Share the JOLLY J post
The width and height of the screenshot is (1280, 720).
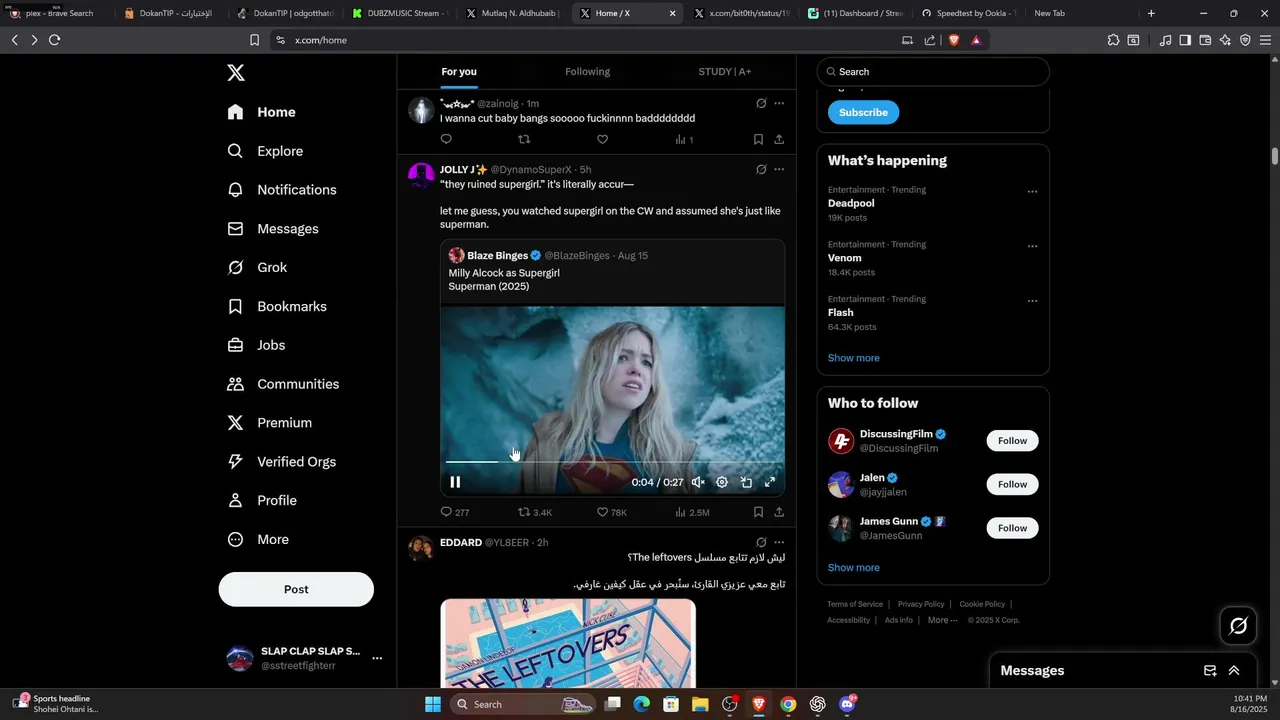pos(779,512)
